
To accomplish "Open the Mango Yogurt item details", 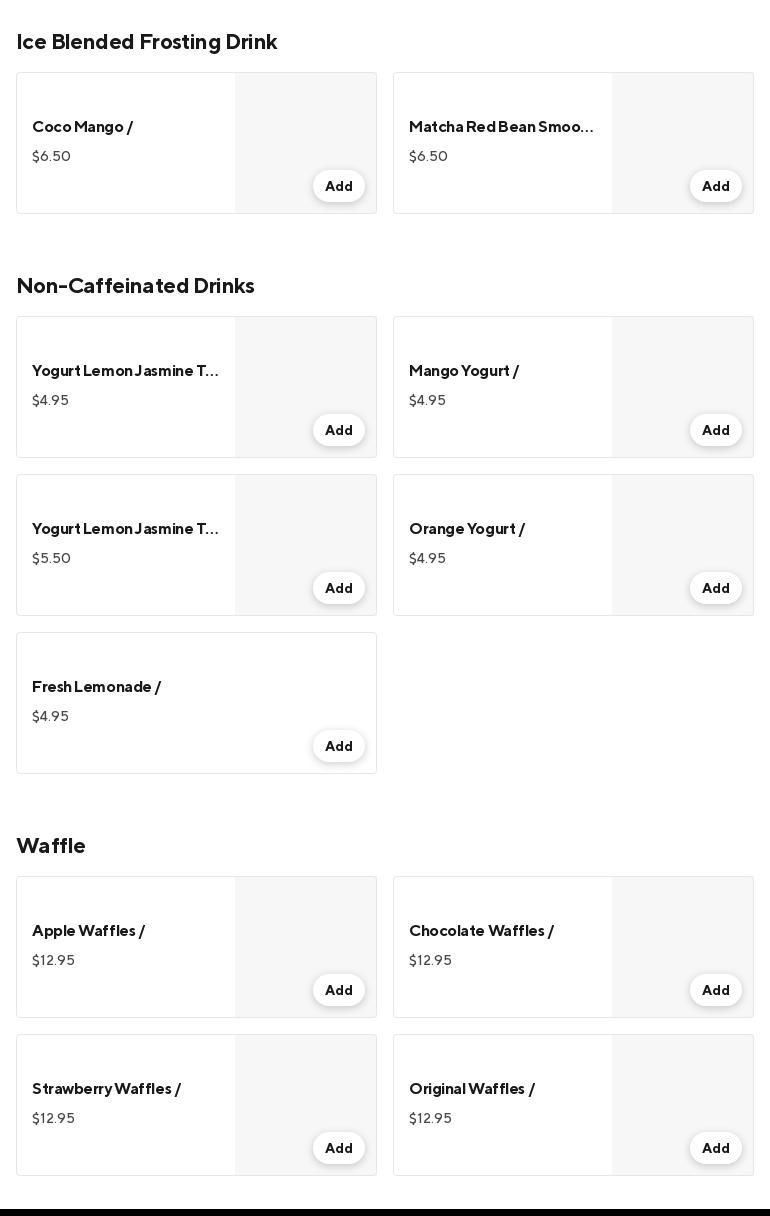I will 463,371.
